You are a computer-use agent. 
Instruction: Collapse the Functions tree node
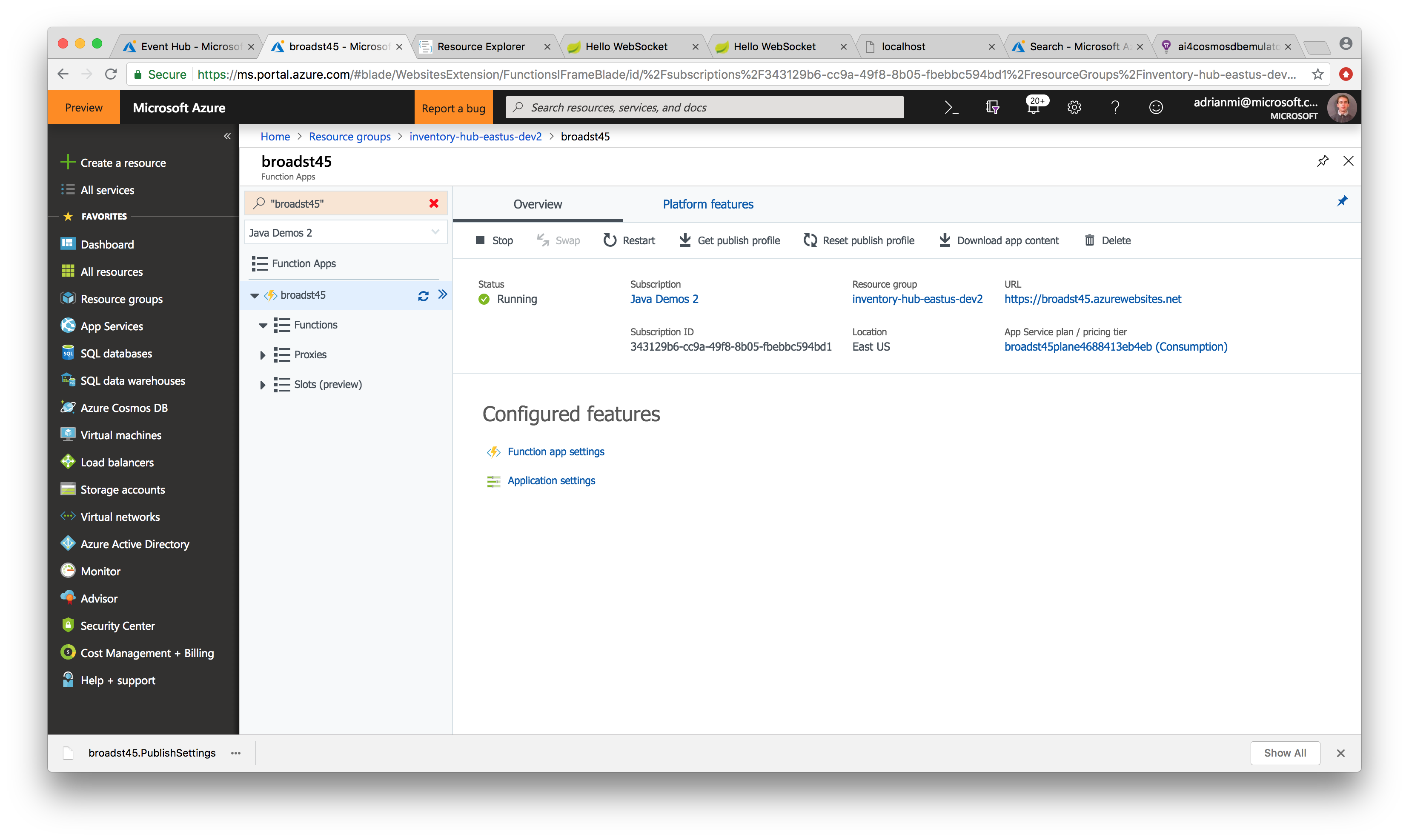pos(263,325)
